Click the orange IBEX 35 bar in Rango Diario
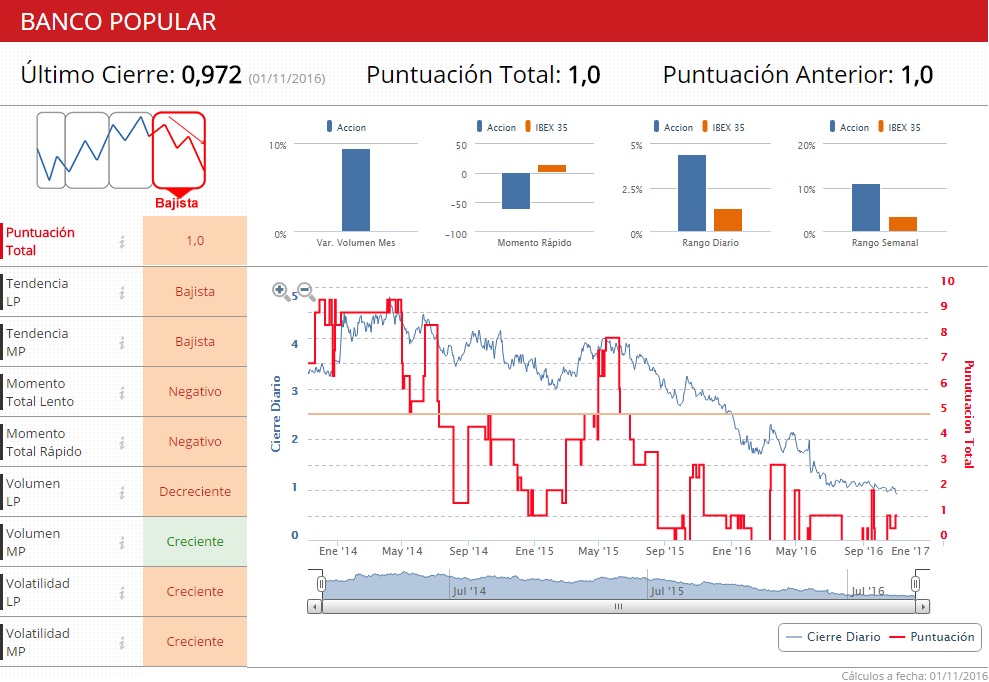The image size is (989, 682). [728, 220]
